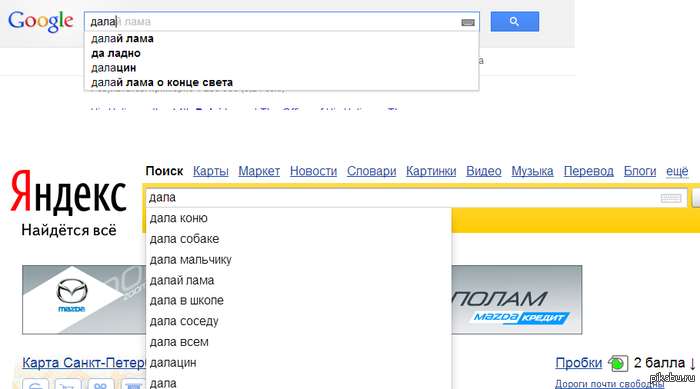The height and width of the screenshot is (389, 700).
Task: Click the Mazda logo banner
Action: click(x=84, y=300)
